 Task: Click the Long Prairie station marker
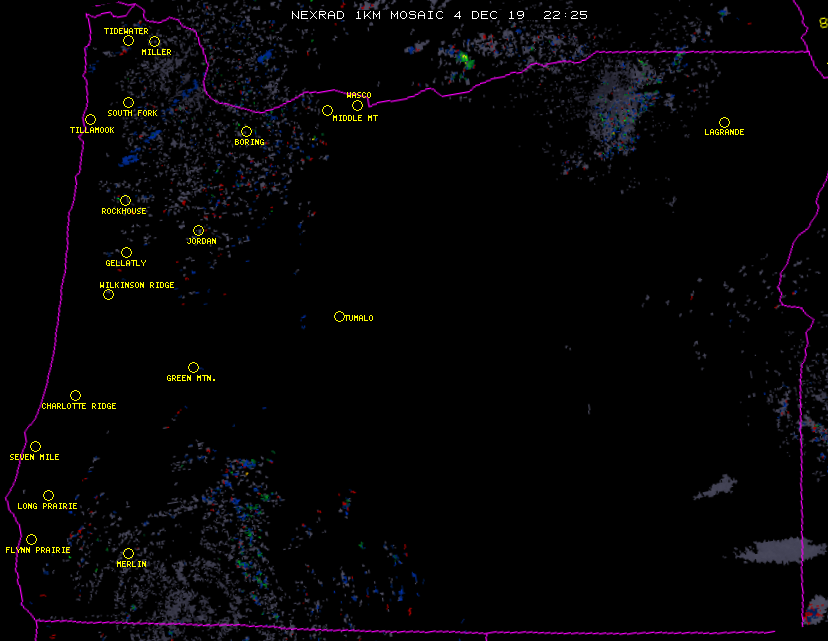point(48,495)
